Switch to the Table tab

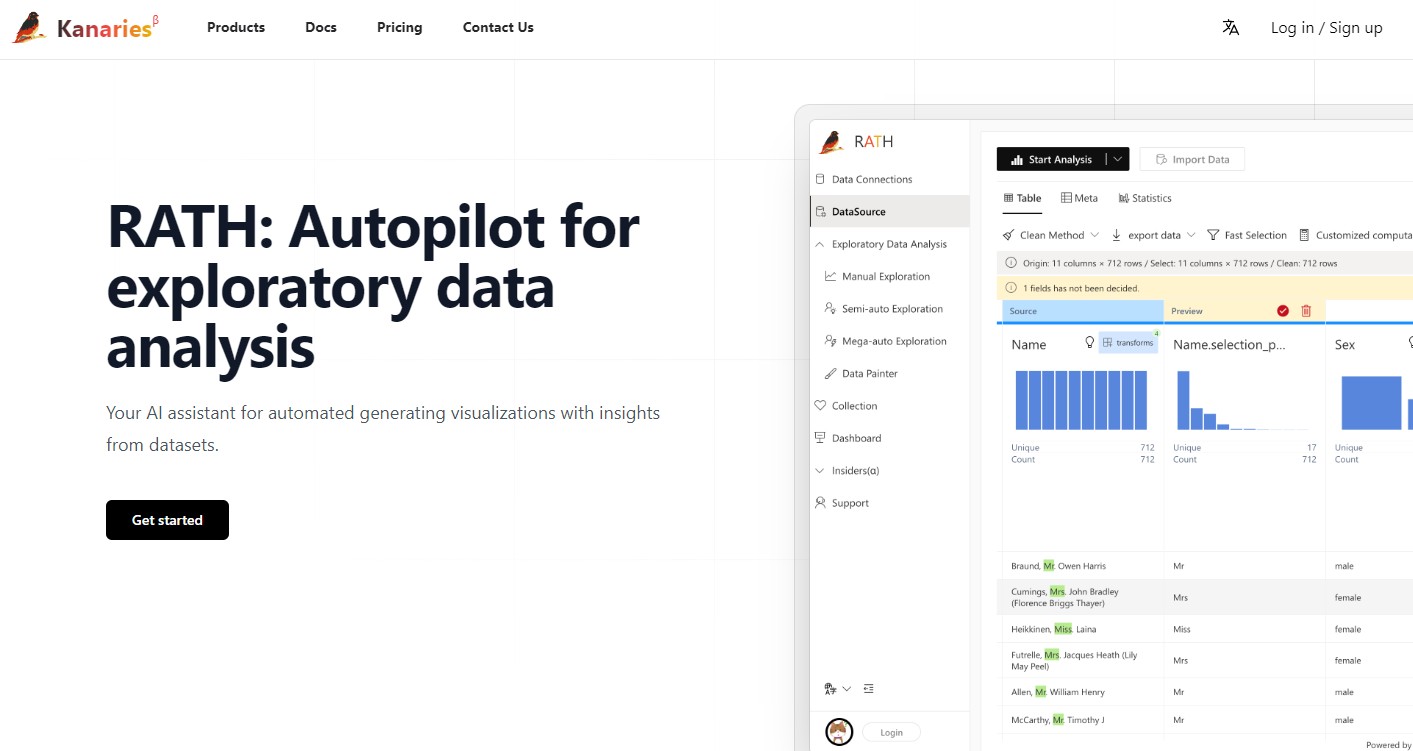[1023, 198]
